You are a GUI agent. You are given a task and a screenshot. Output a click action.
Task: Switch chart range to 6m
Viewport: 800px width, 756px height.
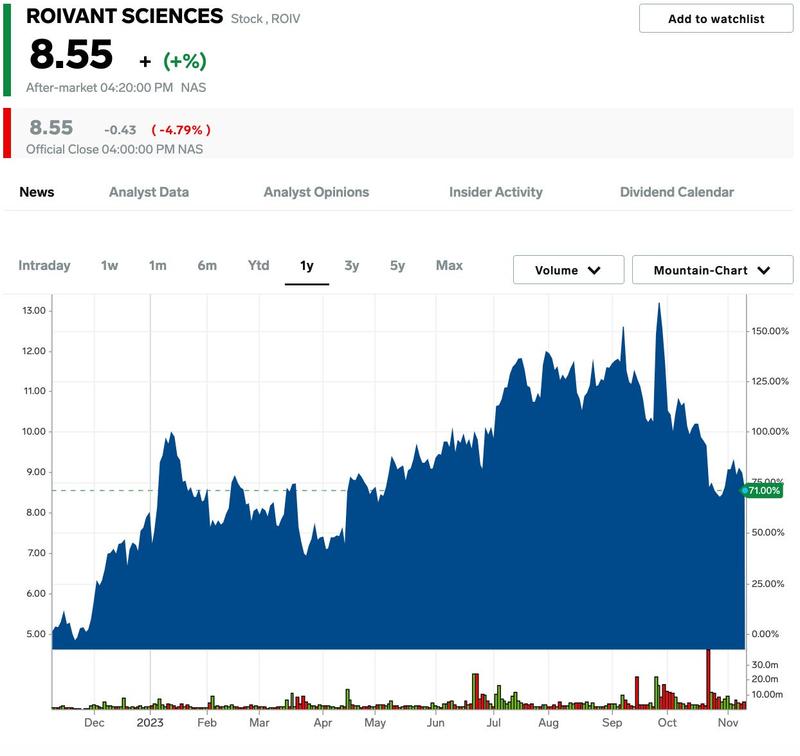coord(207,265)
